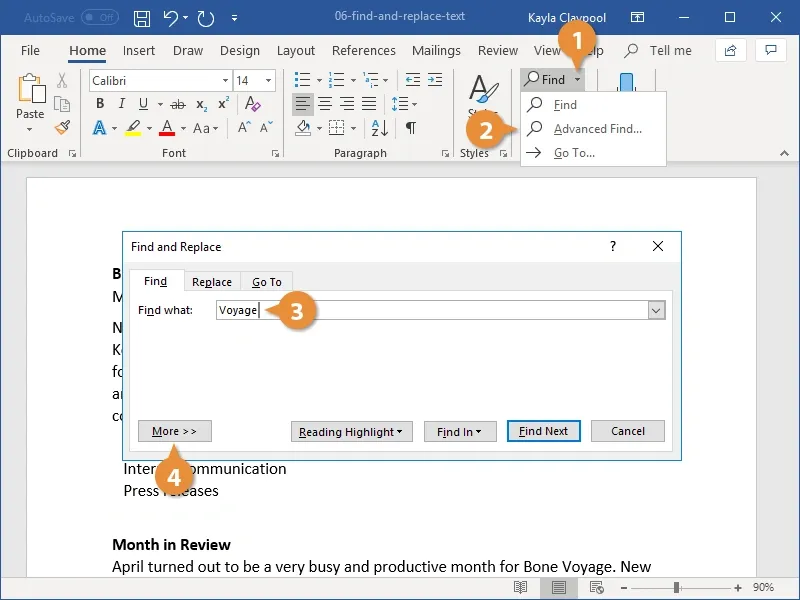Collapse the ribbon with chevron
Screen dimensions: 800x600
[x=784, y=153]
